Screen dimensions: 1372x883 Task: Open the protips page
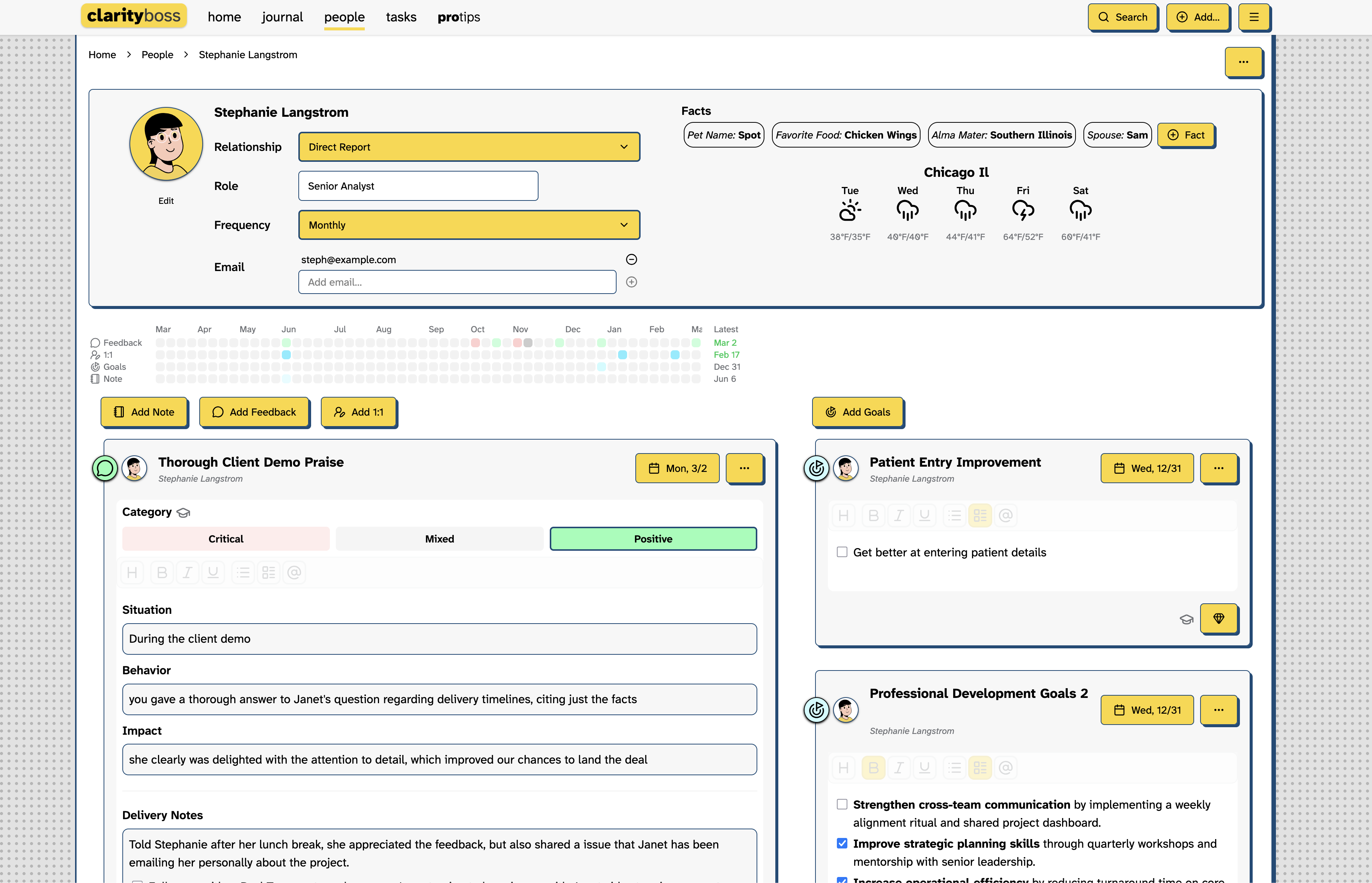(459, 17)
